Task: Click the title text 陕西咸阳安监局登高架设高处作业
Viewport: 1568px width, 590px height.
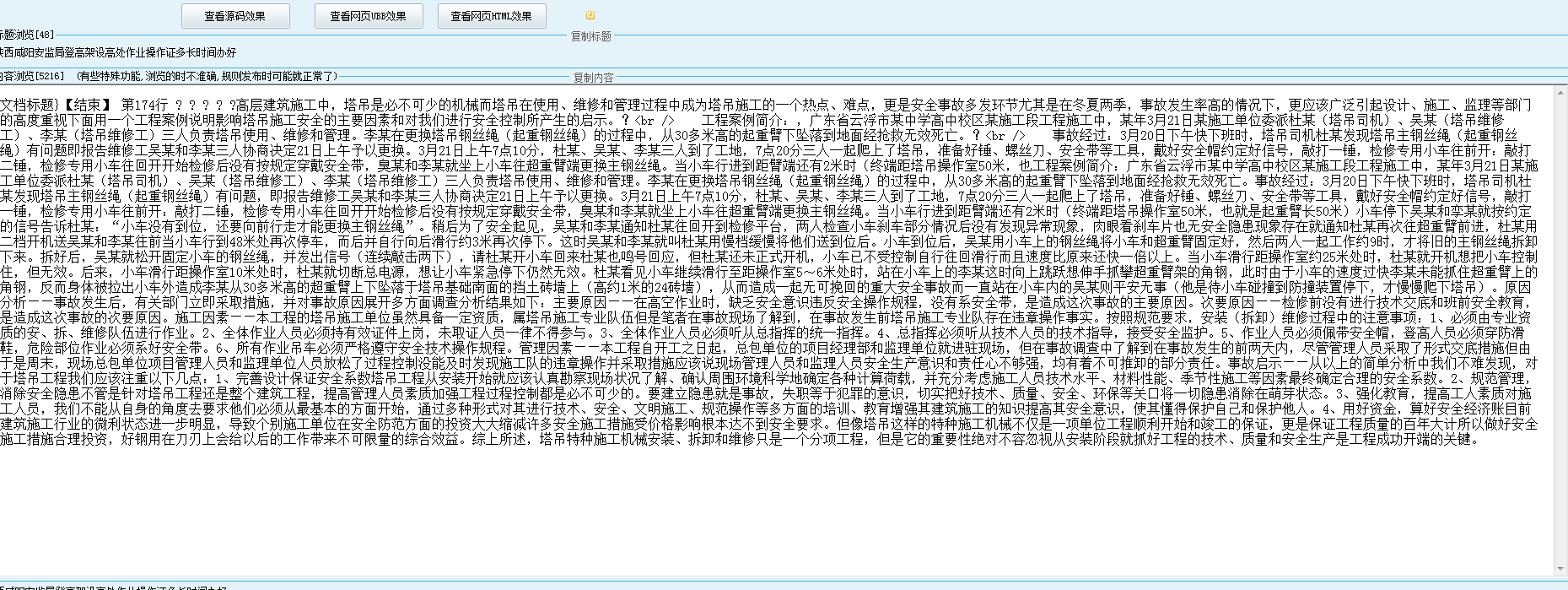Action: [x=118, y=52]
